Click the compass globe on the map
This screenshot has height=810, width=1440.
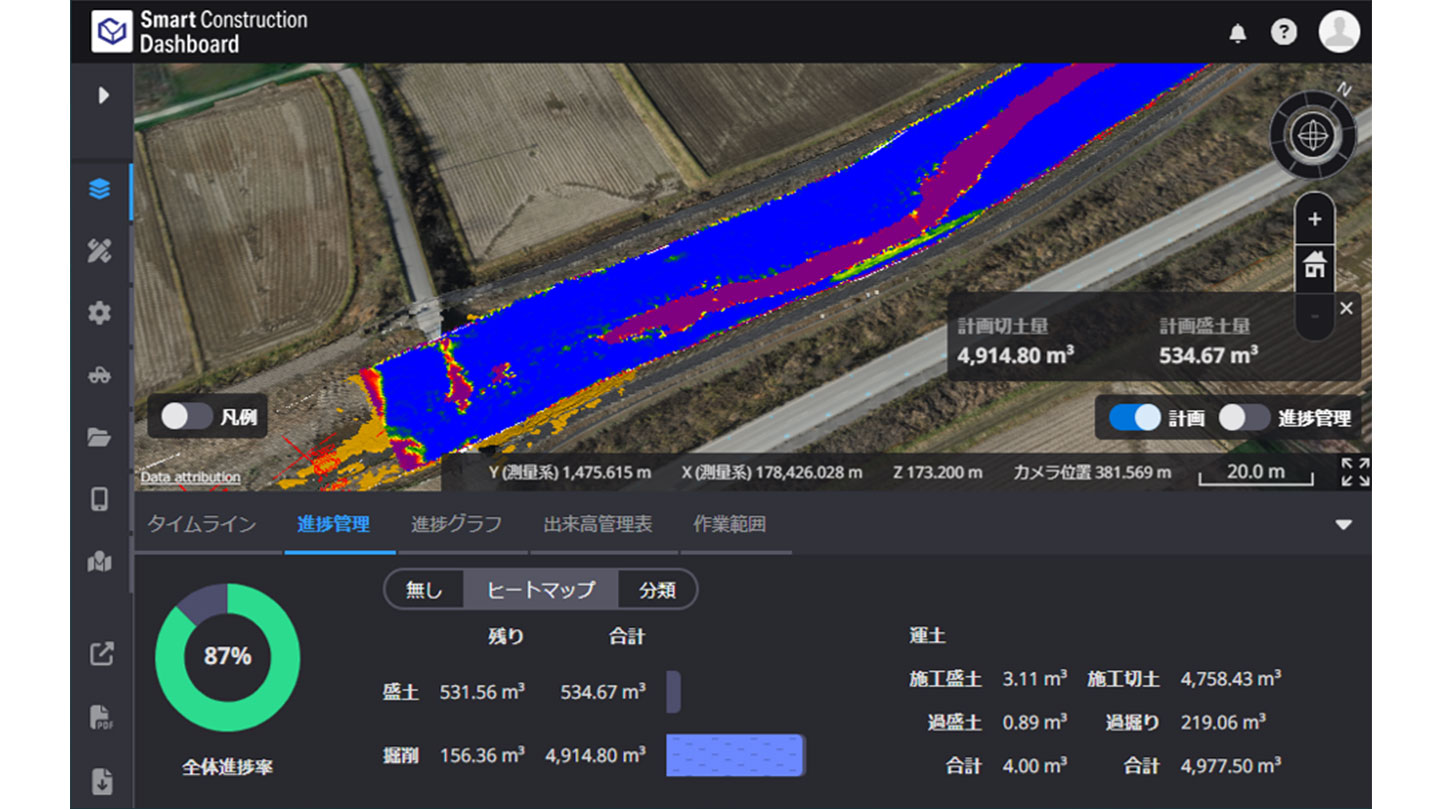1312,135
